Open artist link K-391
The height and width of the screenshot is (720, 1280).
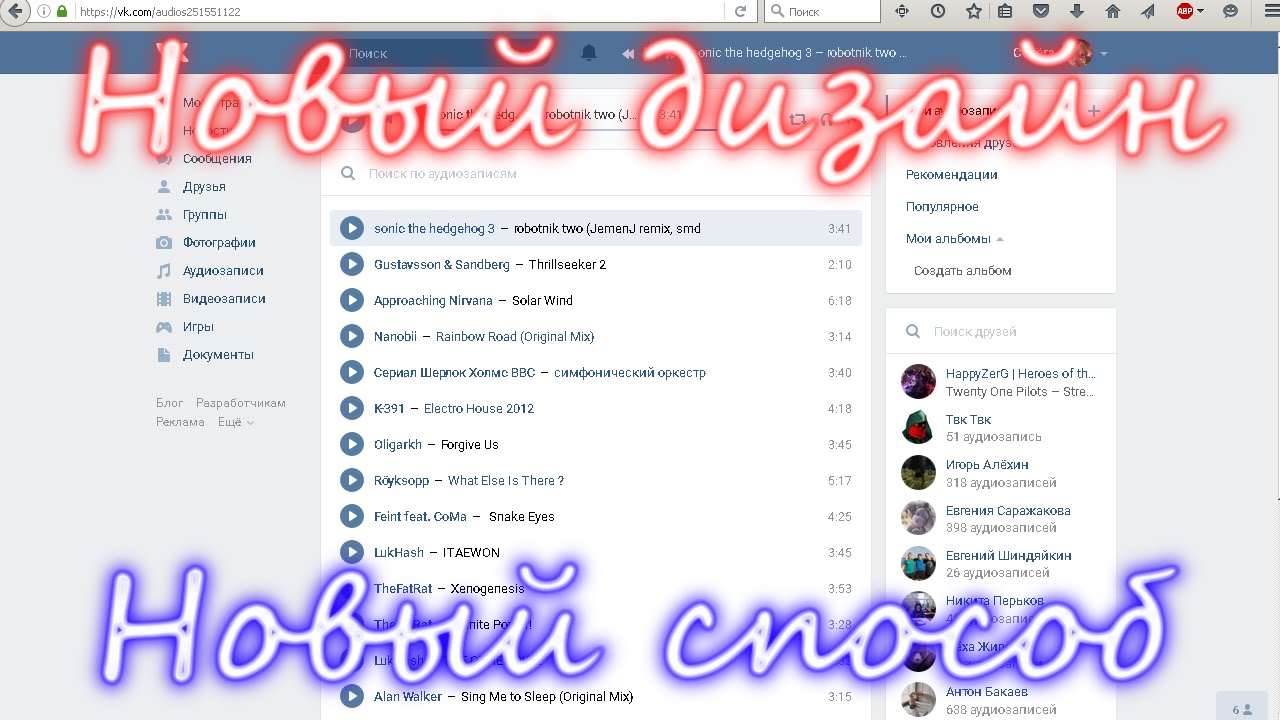389,408
